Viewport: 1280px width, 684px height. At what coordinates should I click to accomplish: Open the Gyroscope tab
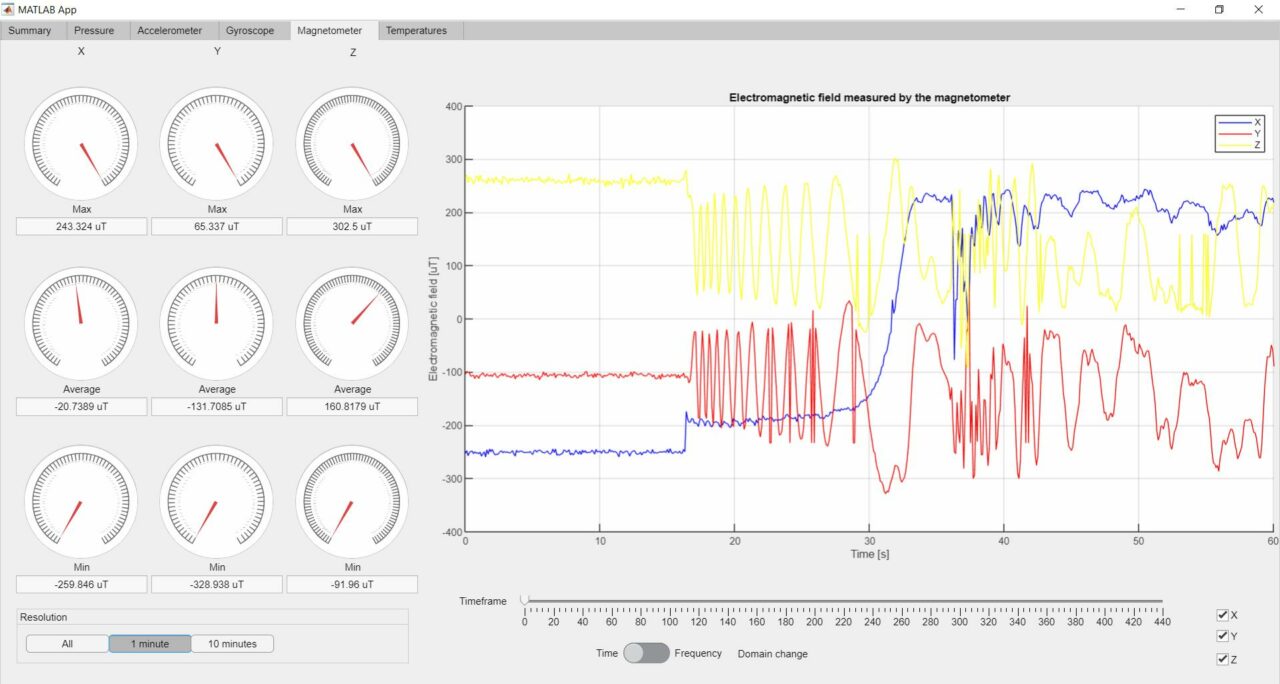(251, 30)
